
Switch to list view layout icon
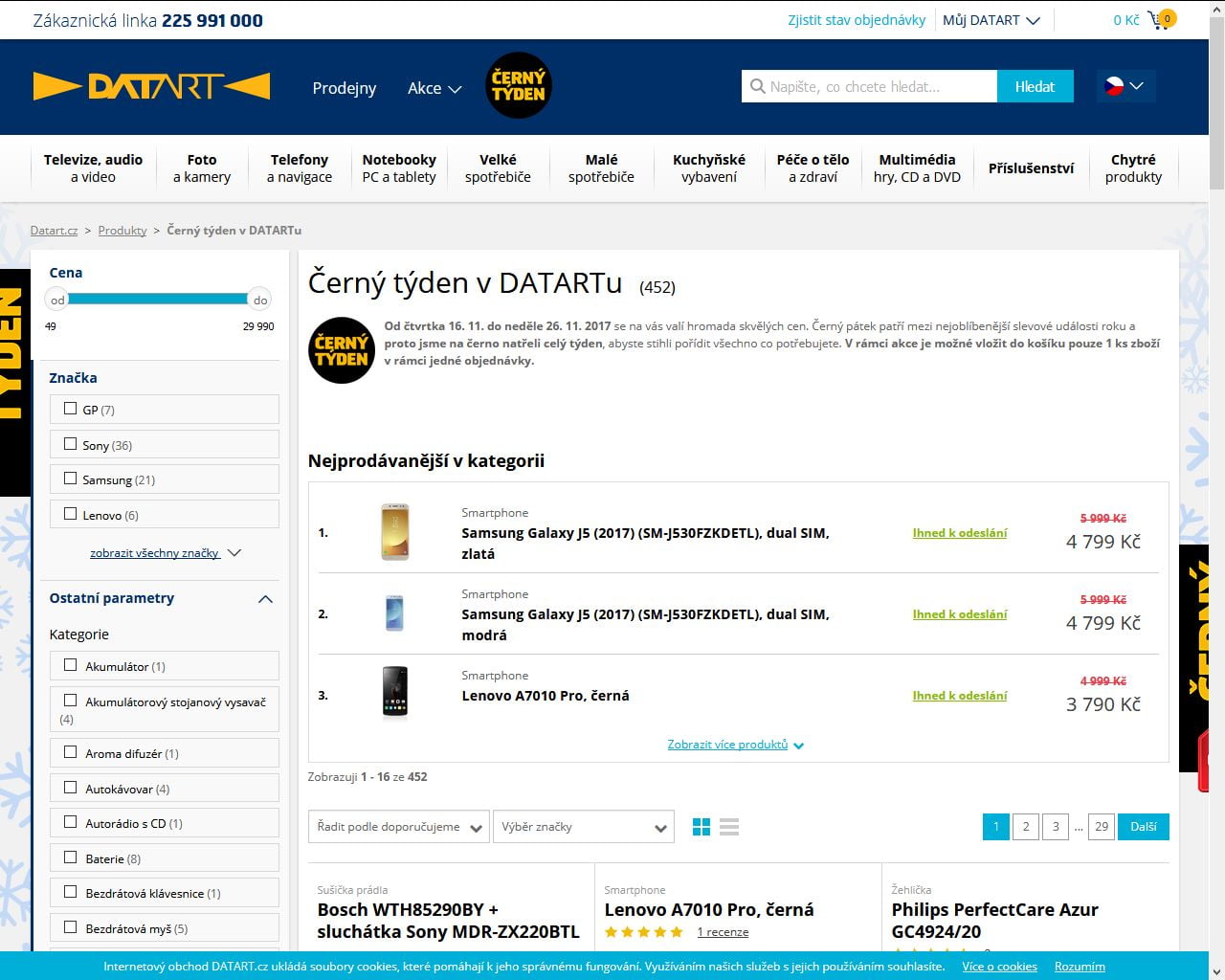tap(729, 827)
